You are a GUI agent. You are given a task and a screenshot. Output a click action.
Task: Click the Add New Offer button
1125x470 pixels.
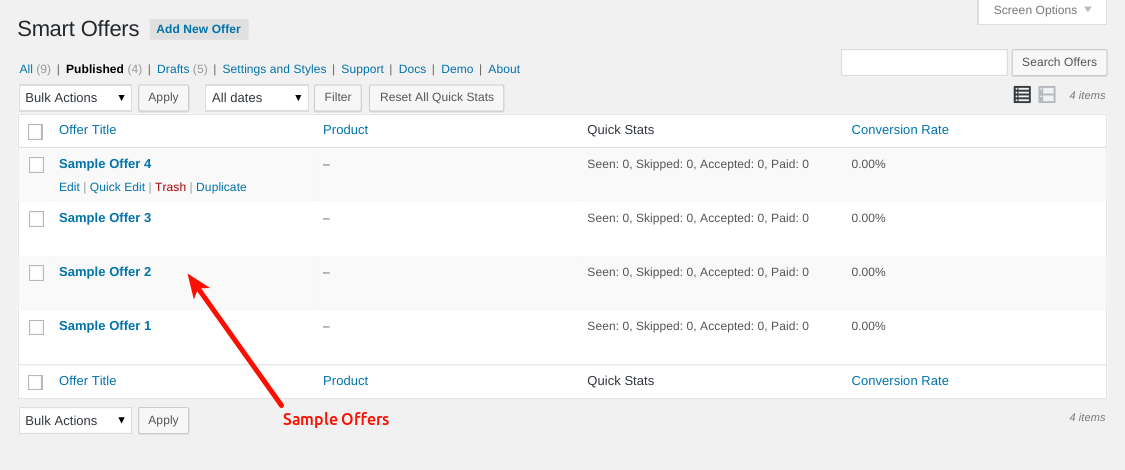pos(199,29)
